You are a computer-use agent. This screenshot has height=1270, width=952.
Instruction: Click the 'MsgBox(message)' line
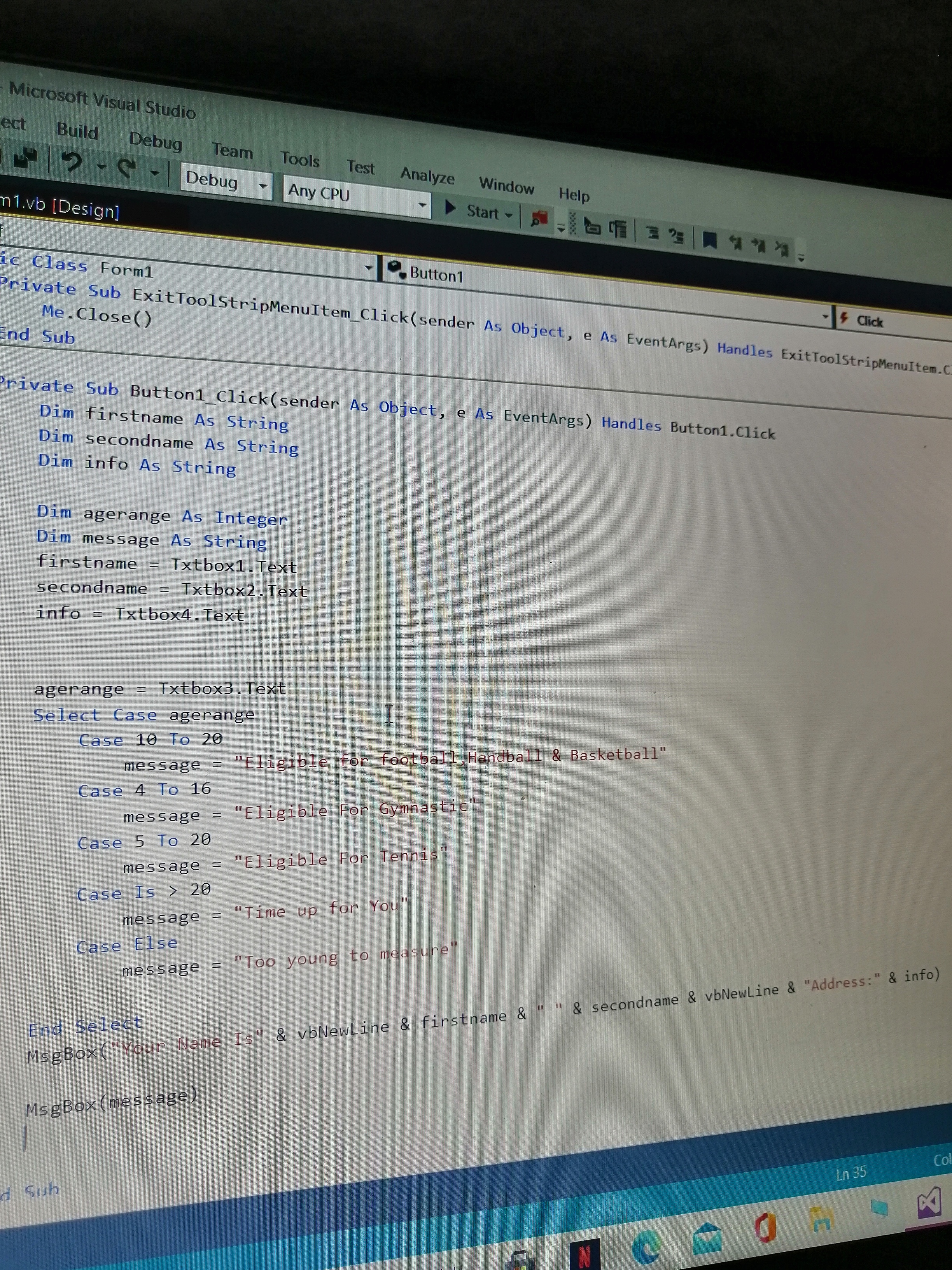(112, 1102)
